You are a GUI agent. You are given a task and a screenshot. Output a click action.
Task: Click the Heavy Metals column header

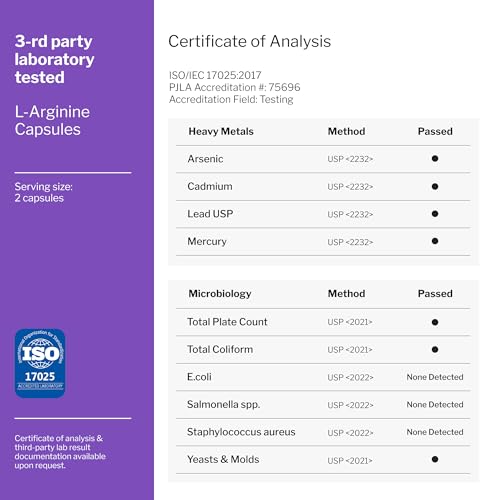[221, 131]
